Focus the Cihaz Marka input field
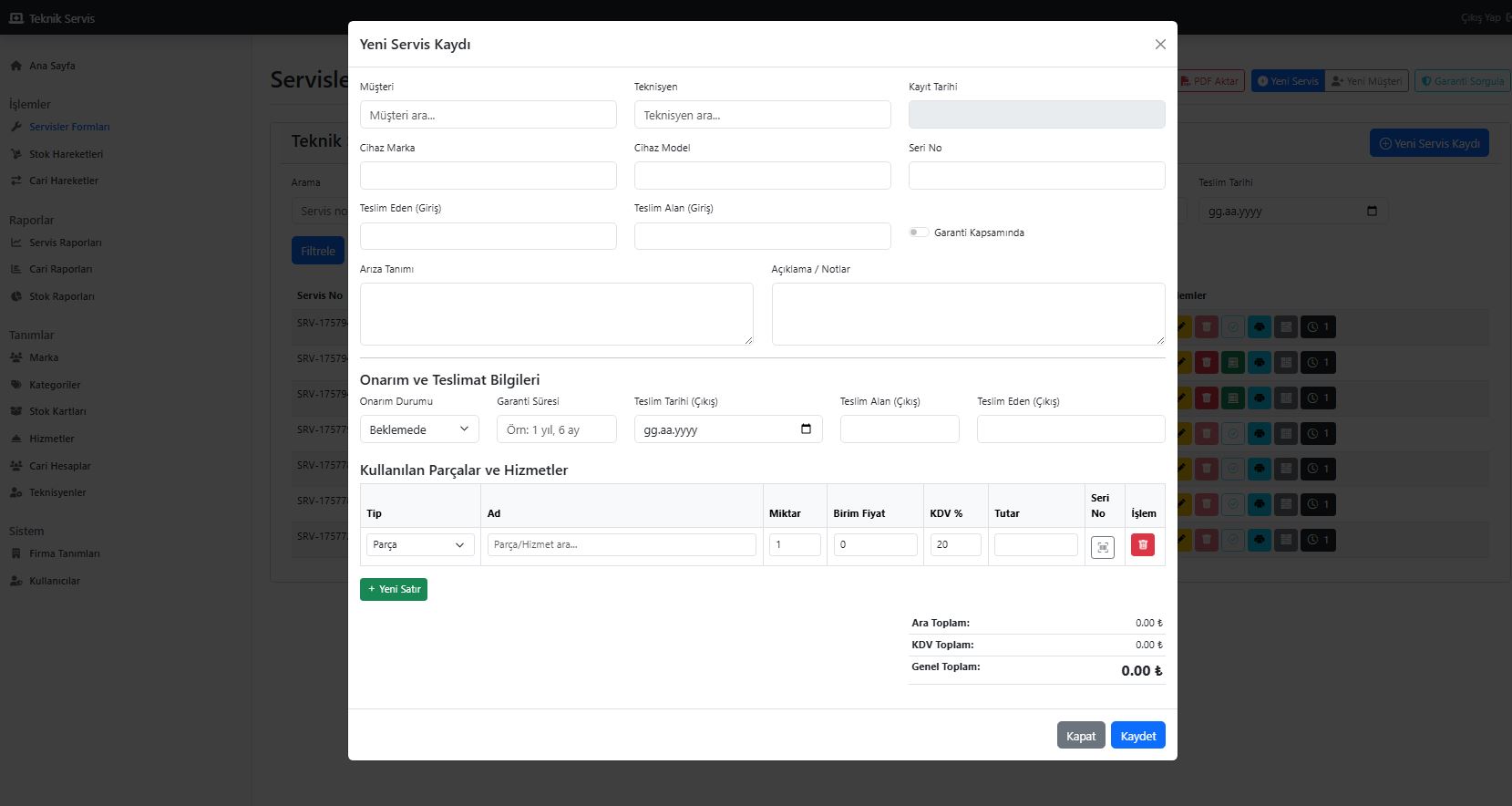Image resolution: width=1512 pixels, height=806 pixels. [488, 176]
